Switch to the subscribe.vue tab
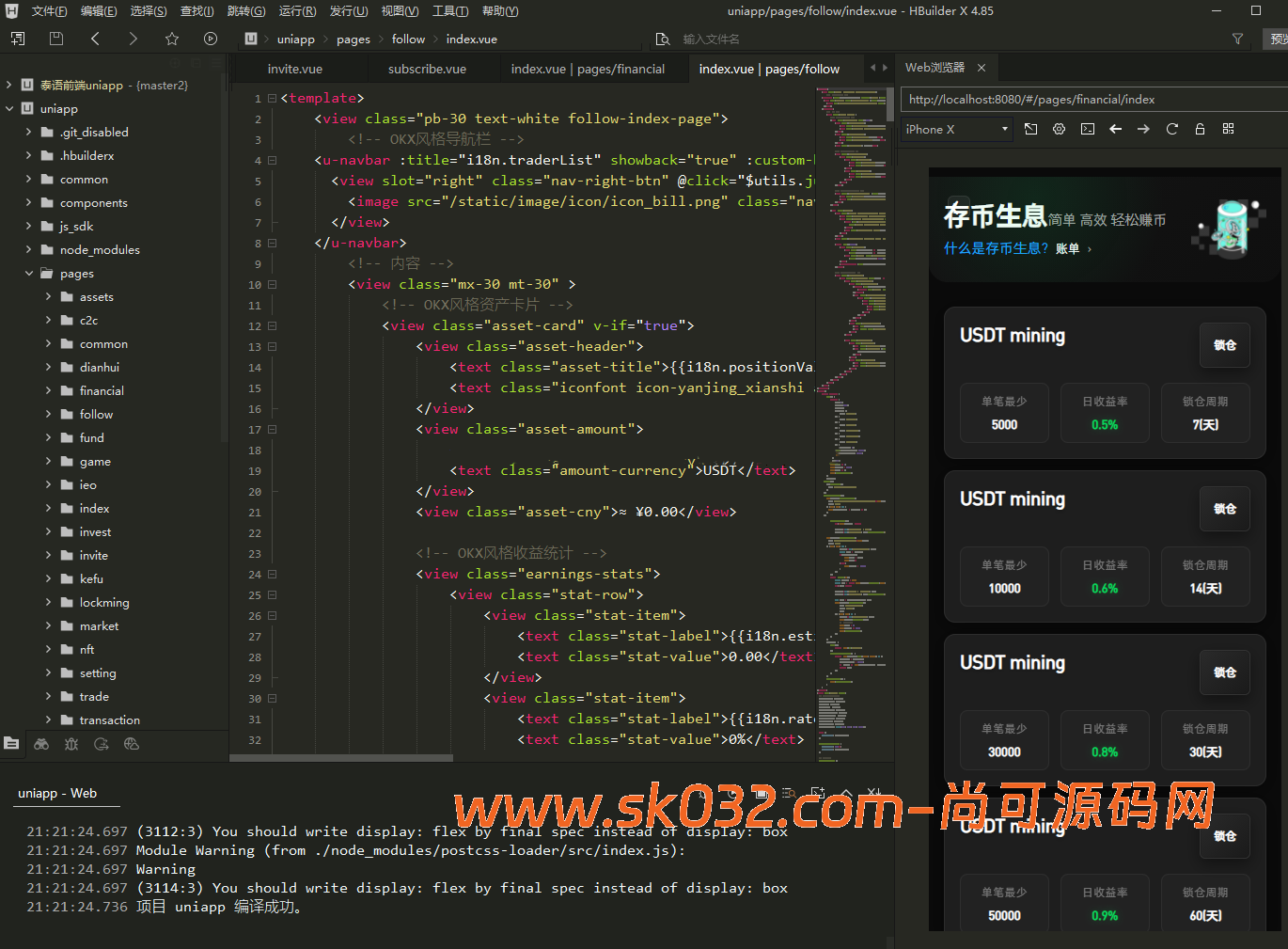The height and width of the screenshot is (949, 1288). (x=427, y=68)
